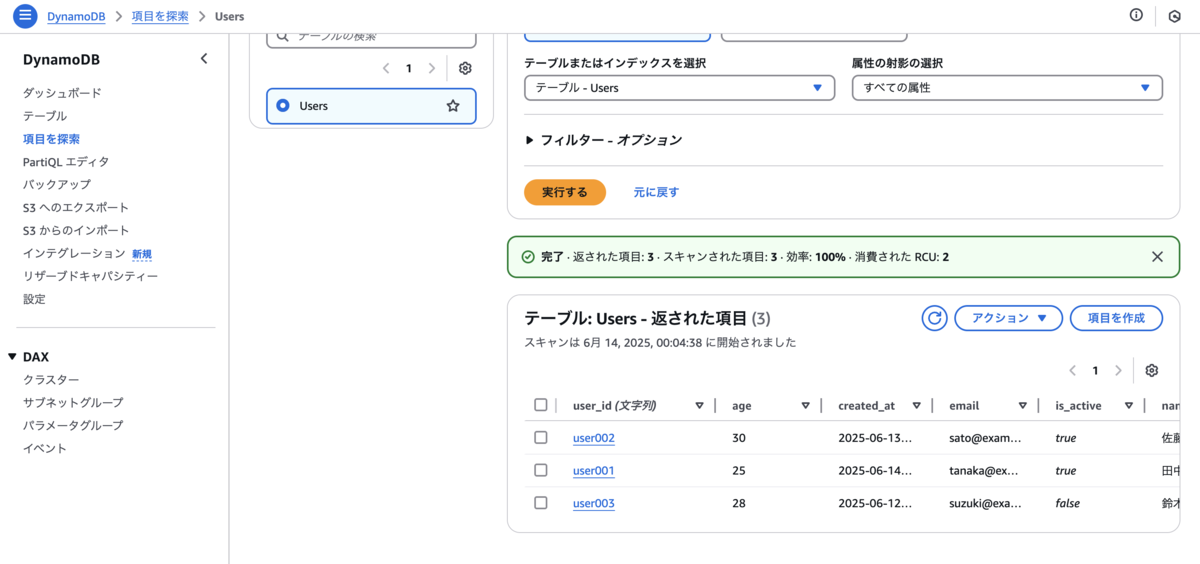The height and width of the screenshot is (564, 1200).
Task: Sort by age column arrow
Action: (x=805, y=406)
